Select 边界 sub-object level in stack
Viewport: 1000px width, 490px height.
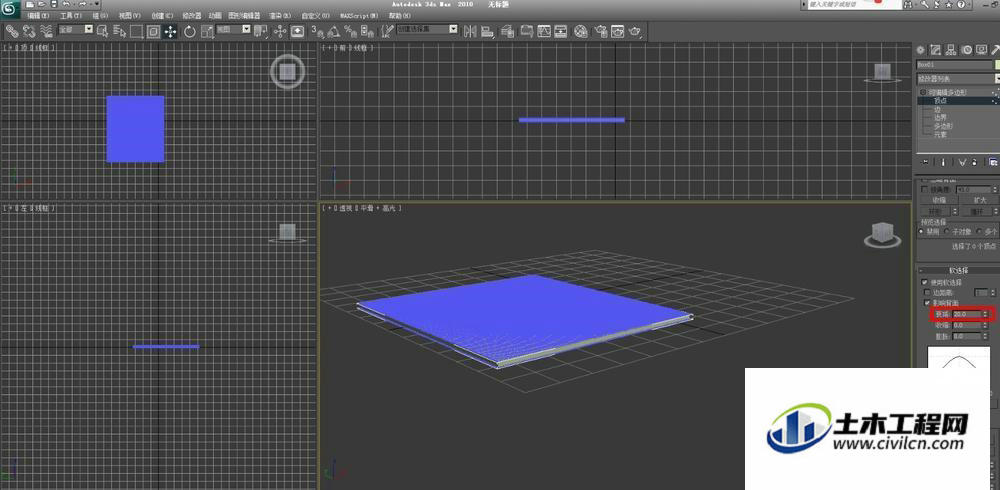click(x=940, y=117)
